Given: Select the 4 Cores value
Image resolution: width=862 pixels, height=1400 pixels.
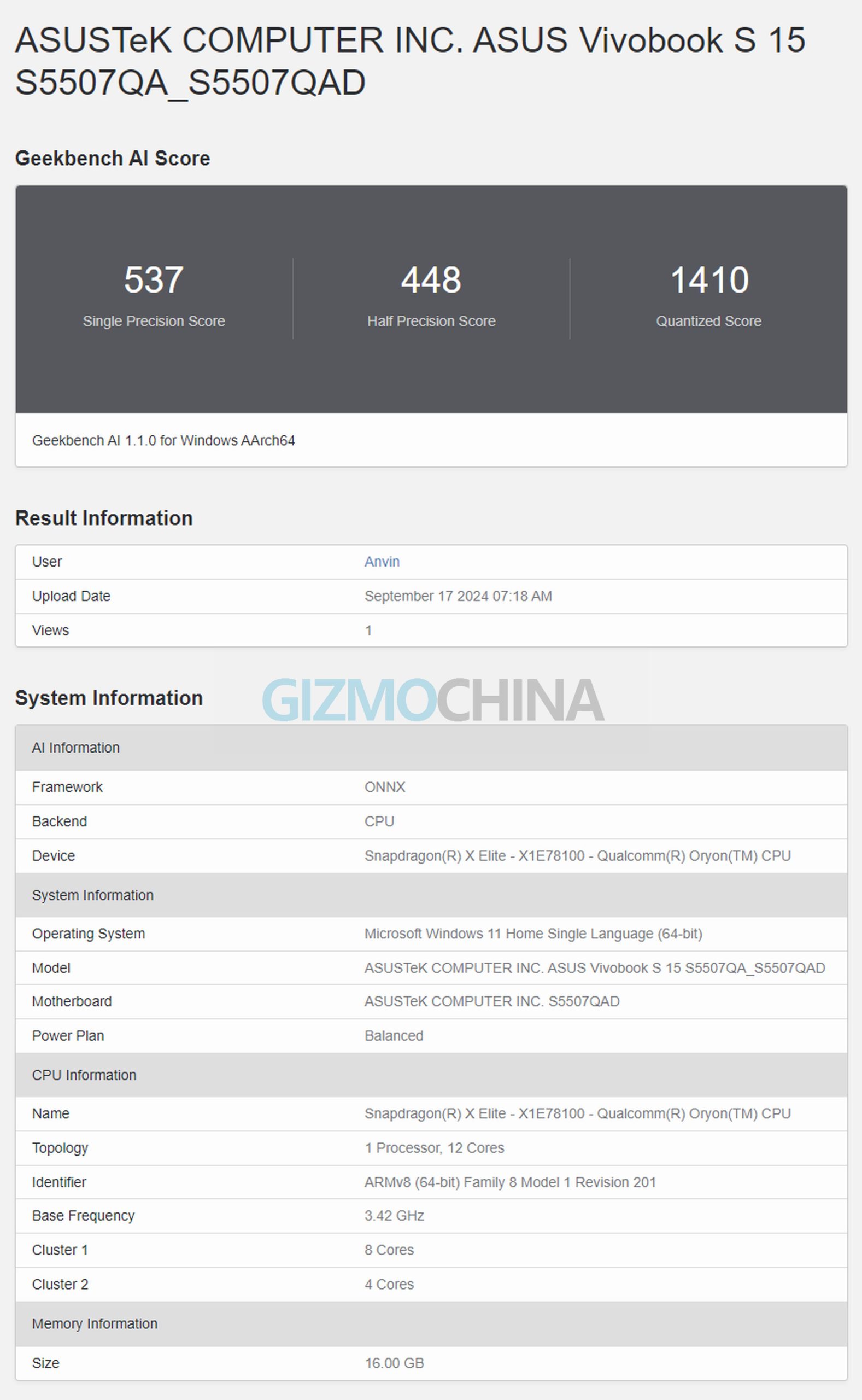Looking at the screenshot, I should (389, 1284).
